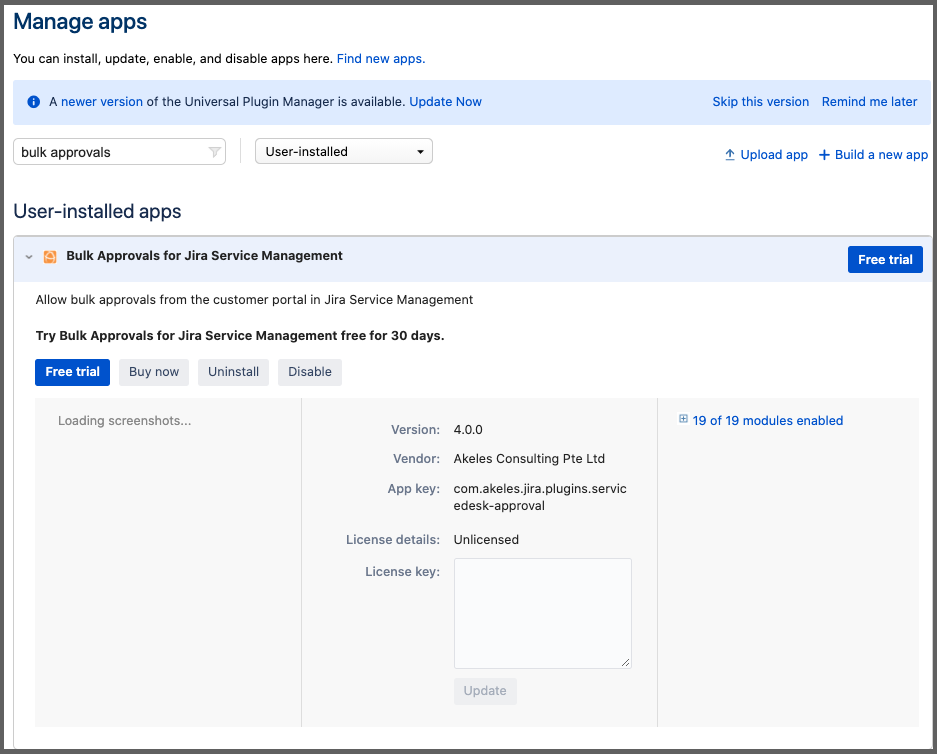Click the filter funnel icon in the search box

click(x=214, y=152)
